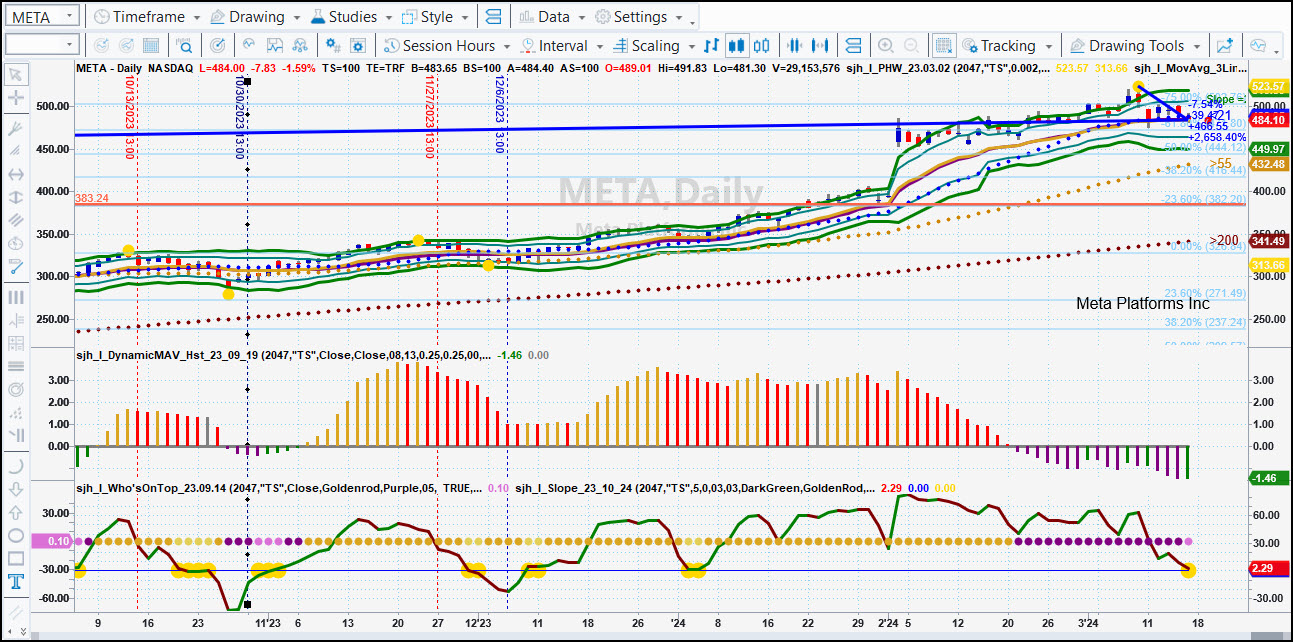Click the add chart icon with plus
Image resolution: width=1293 pixels, height=642 pixels.
[x=1225, y=45]
